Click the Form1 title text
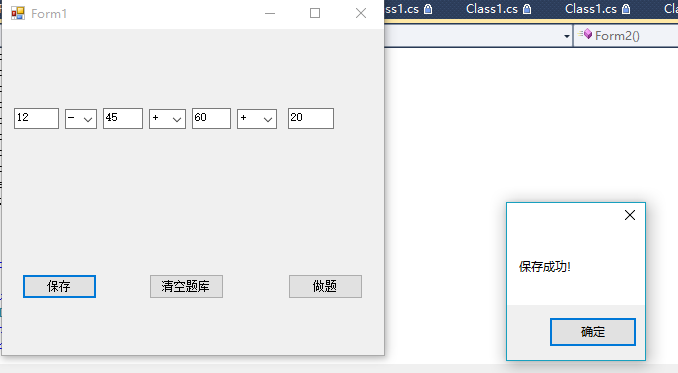678x373 pixels. 49,14
